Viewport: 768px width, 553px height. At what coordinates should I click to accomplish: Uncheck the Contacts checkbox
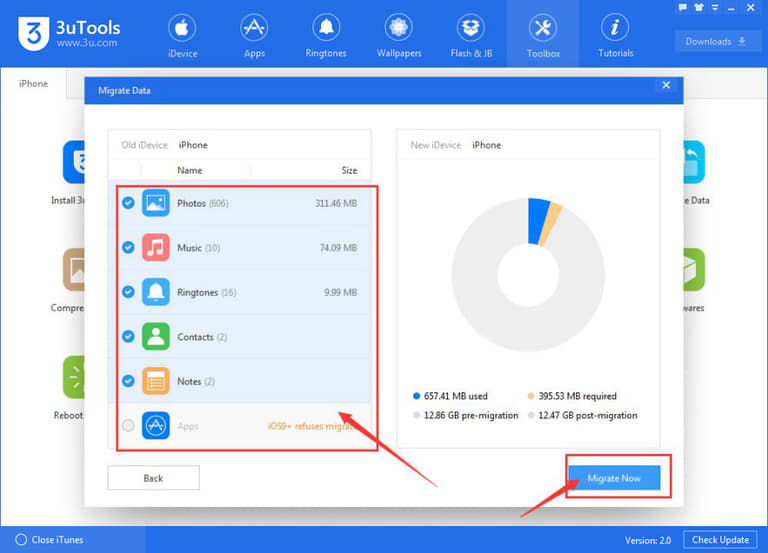[x=128, y=337]
